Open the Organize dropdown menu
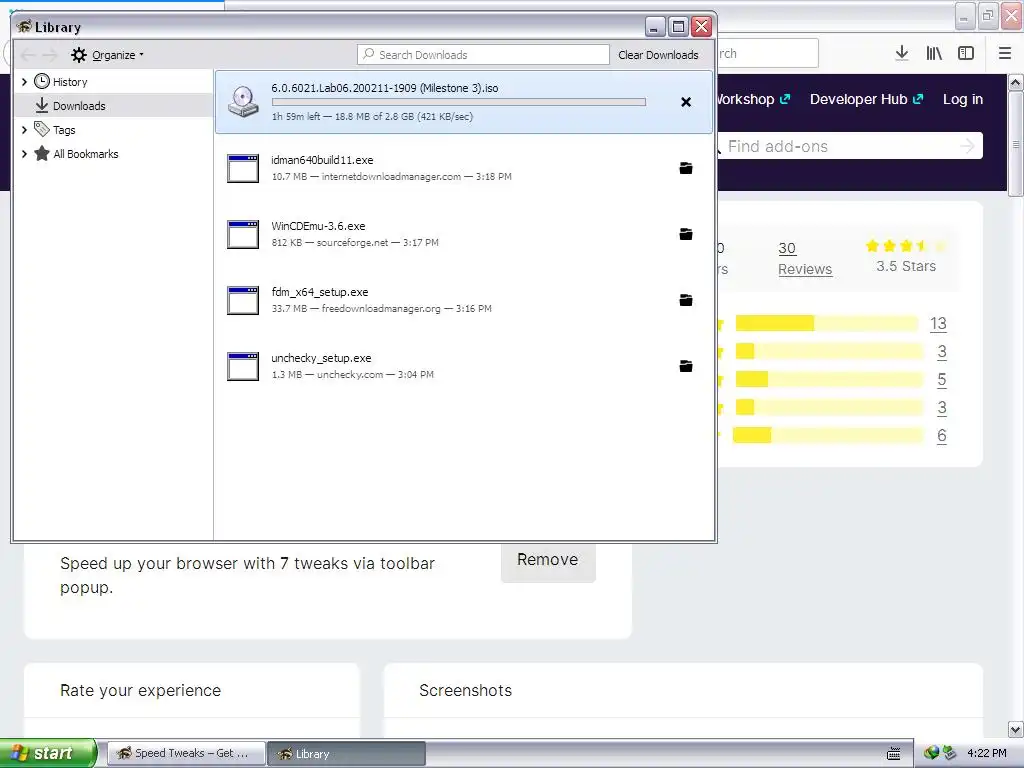The image size is (1024, 768). (x=108, y=55)
